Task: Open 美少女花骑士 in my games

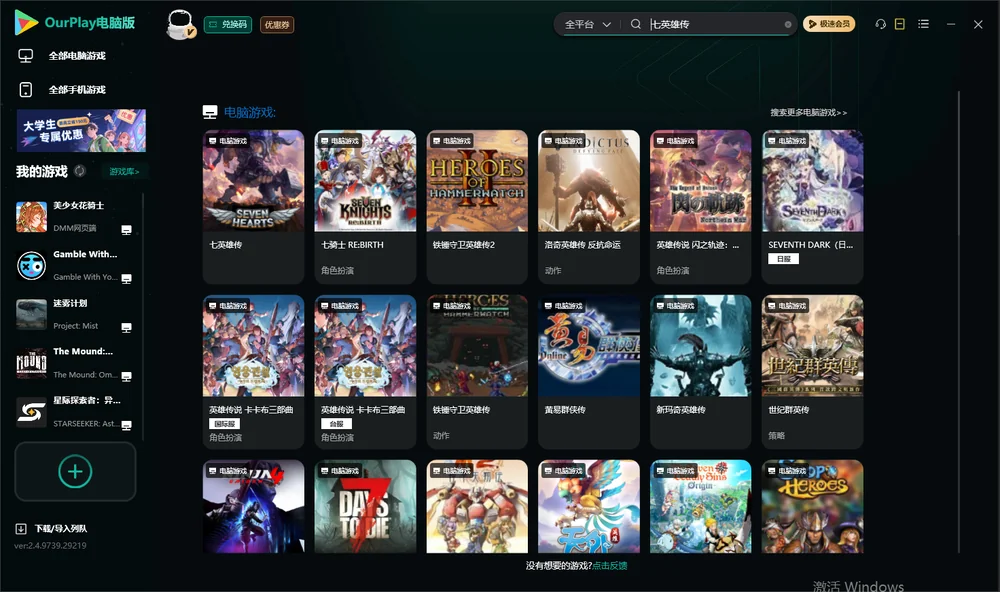Action: [75, 217]
